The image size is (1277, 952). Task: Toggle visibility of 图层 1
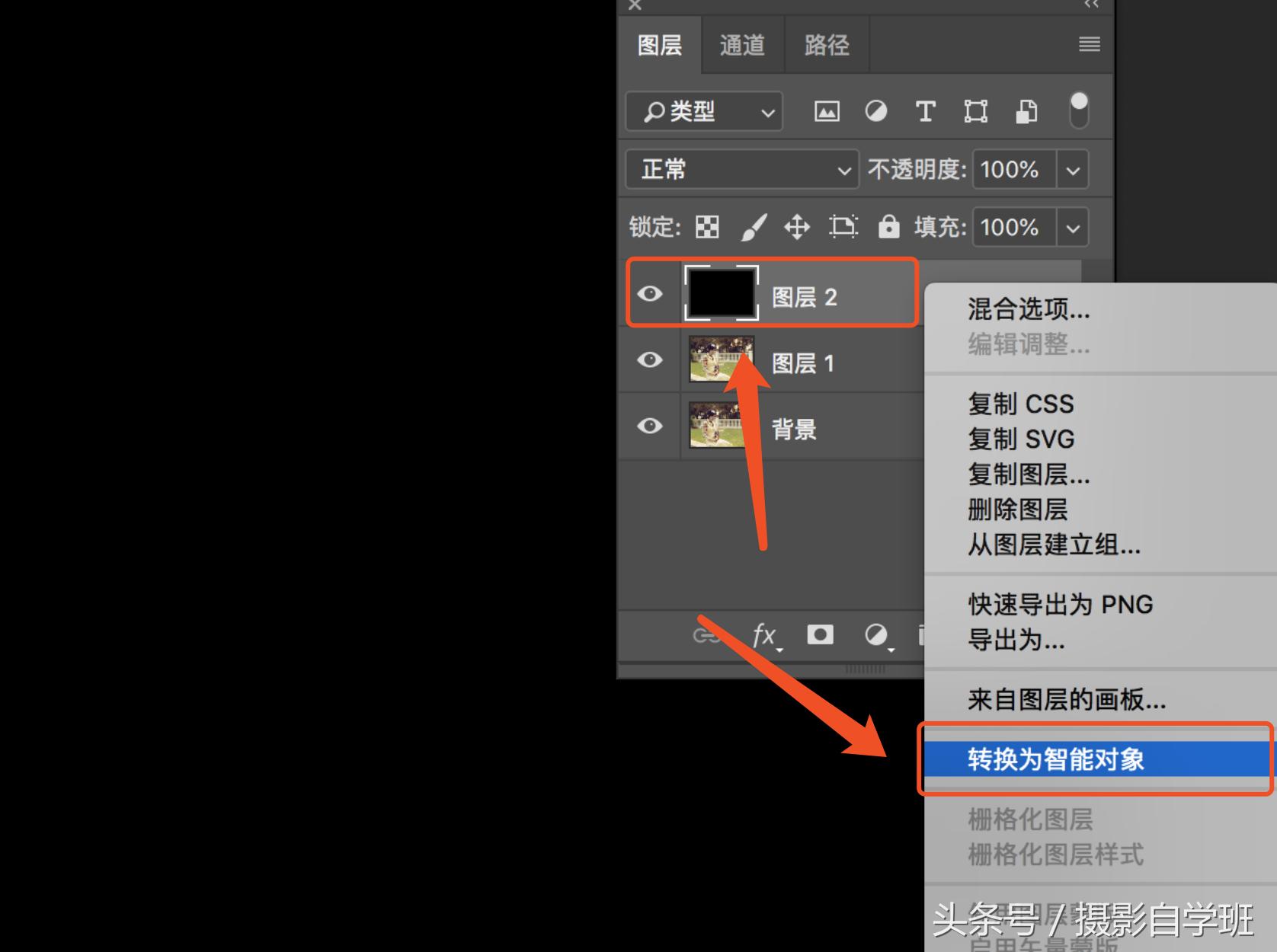click(x=650, y=361)
